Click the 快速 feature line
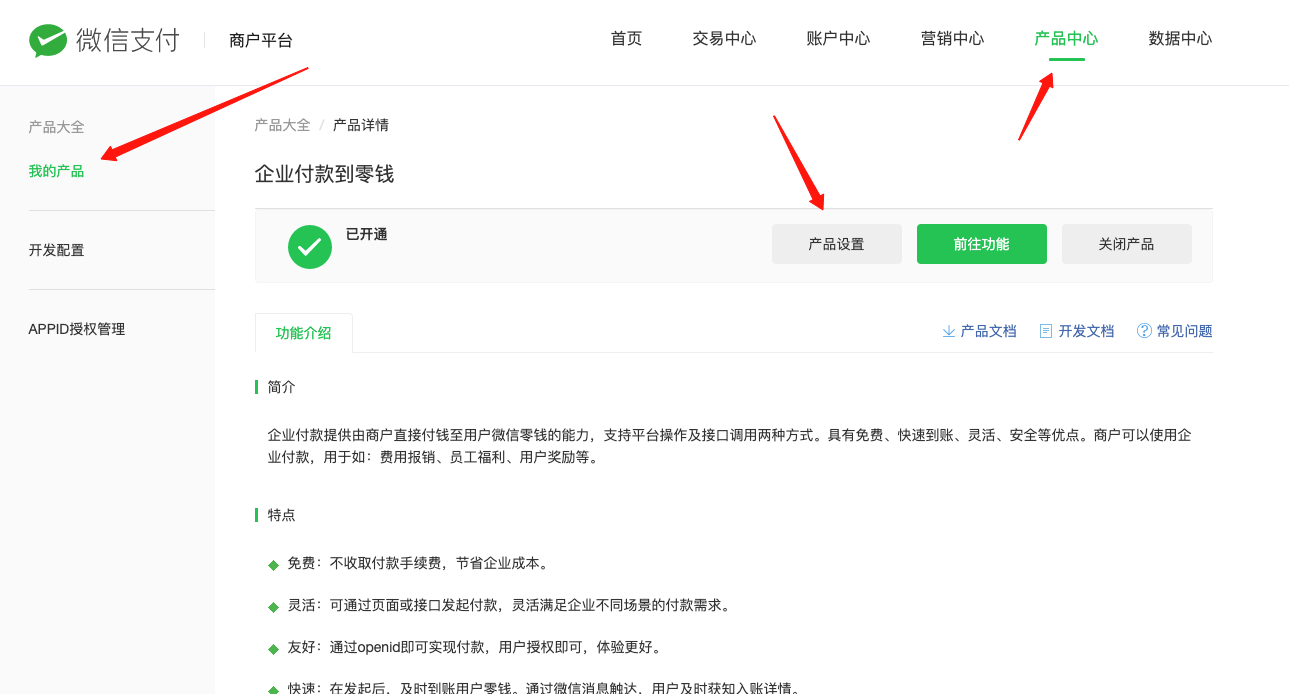 pos(543,688)
